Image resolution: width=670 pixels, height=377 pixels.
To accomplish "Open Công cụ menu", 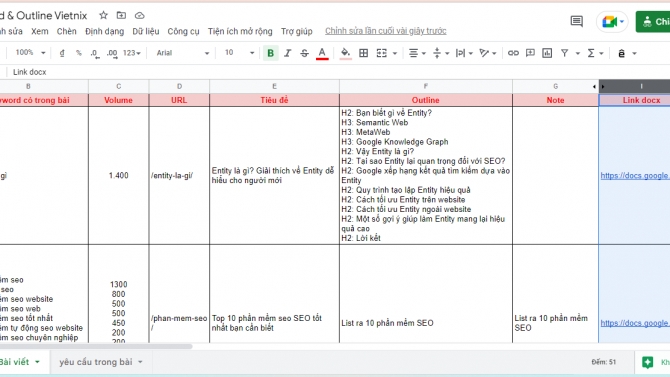I will pos(183,31).
